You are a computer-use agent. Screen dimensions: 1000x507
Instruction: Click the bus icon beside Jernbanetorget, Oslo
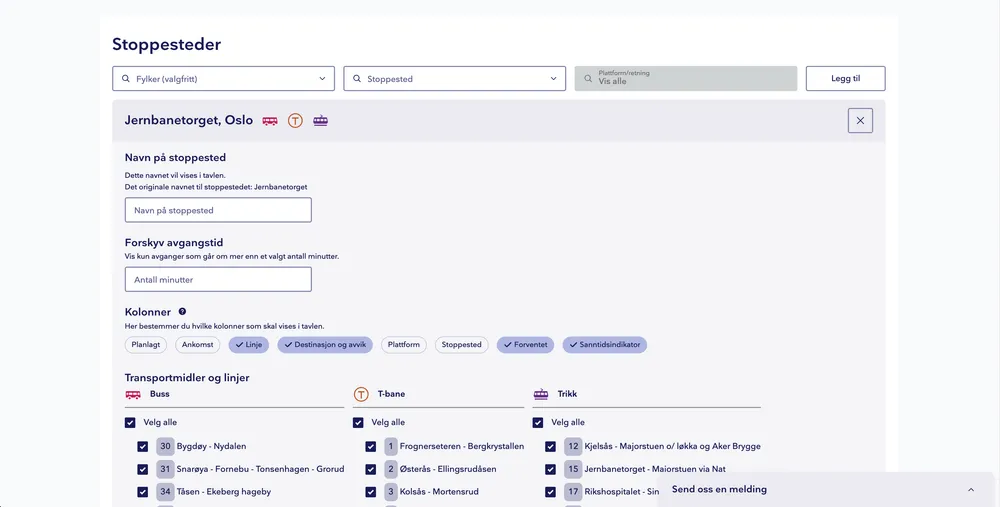[270, 121]
